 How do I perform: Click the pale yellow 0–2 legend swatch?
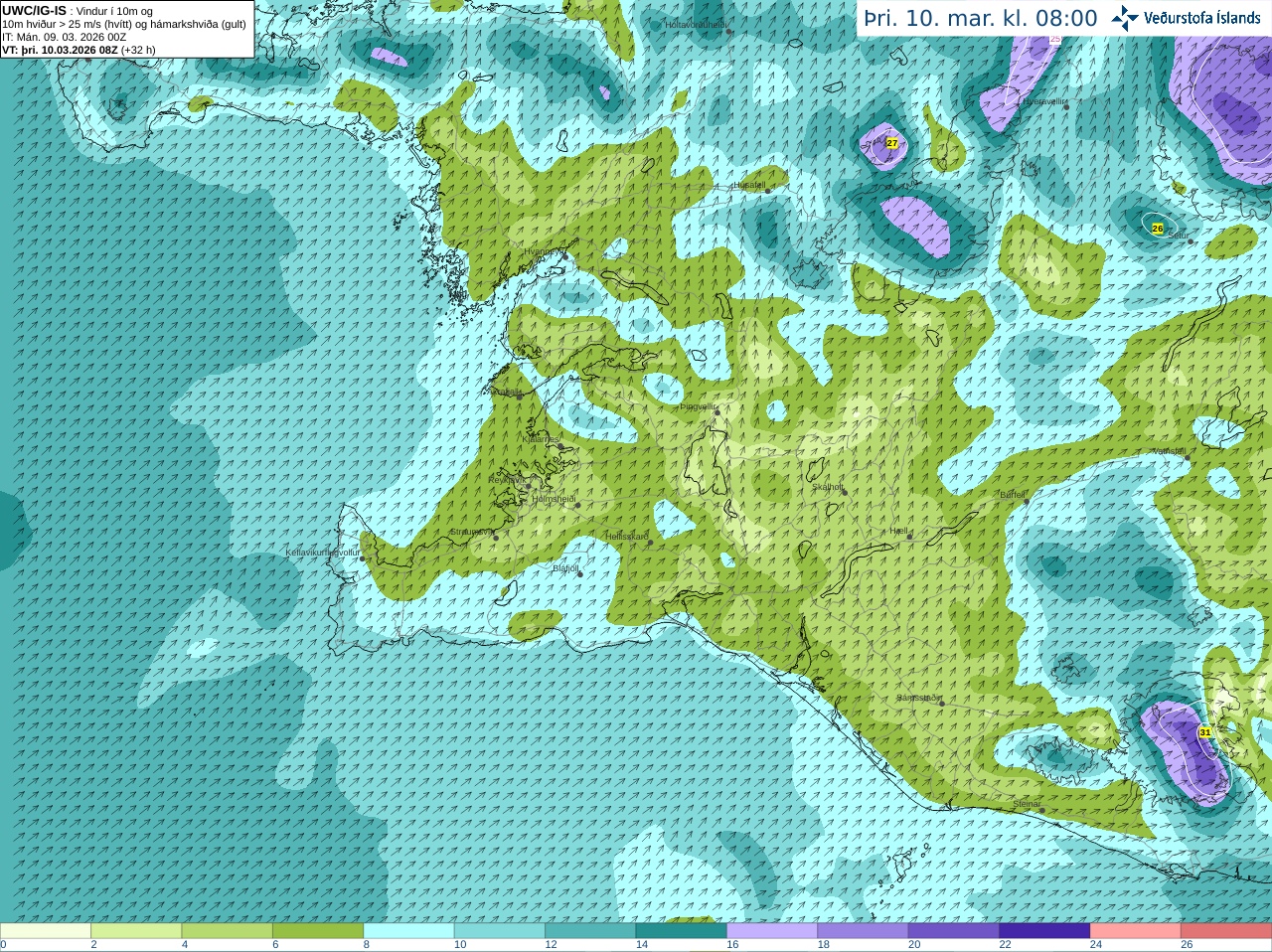46,931
